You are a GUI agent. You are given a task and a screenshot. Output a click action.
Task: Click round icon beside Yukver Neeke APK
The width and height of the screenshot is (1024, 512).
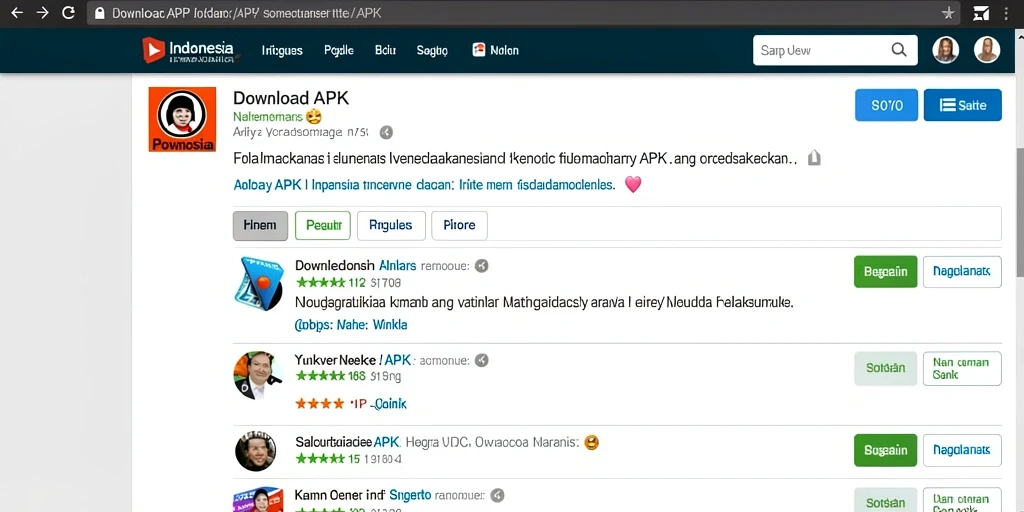[481, 360]
